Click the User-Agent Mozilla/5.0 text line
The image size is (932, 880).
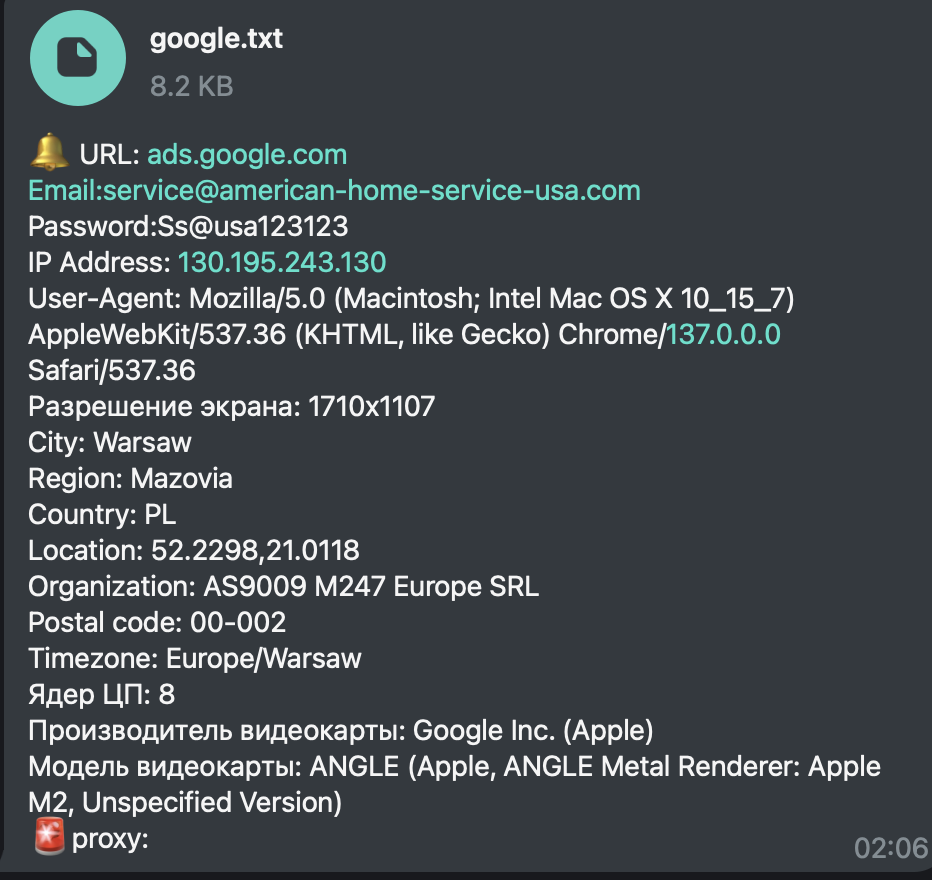(411, 299)
